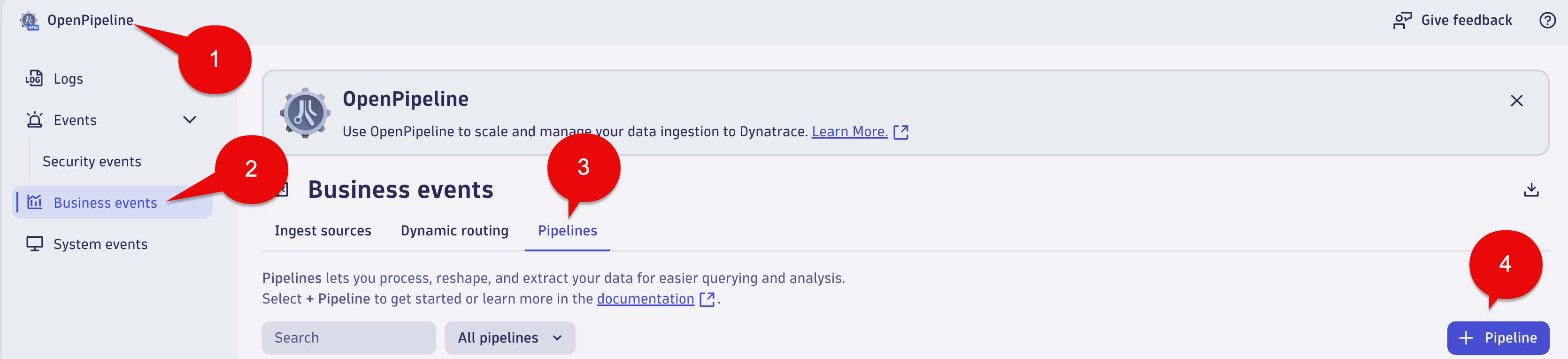This screenshot has width=1568, height=359.
Task: Select Security events in the sidebar
Action: tap(92, 162)
